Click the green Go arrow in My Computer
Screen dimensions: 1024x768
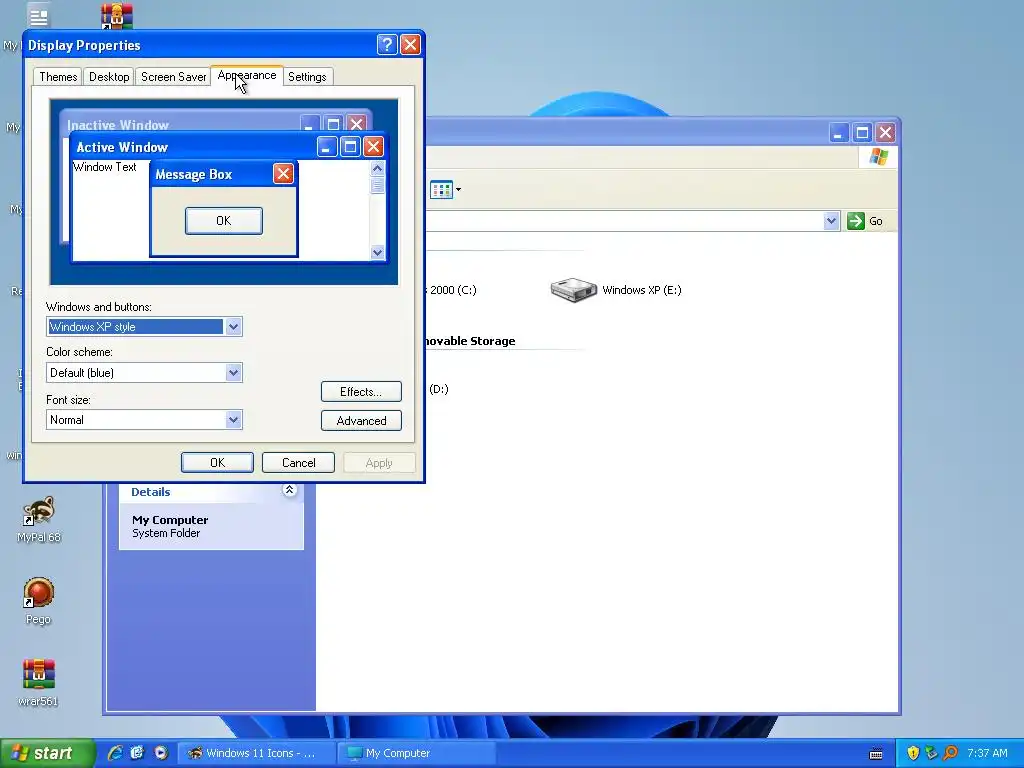pos(856,221)
